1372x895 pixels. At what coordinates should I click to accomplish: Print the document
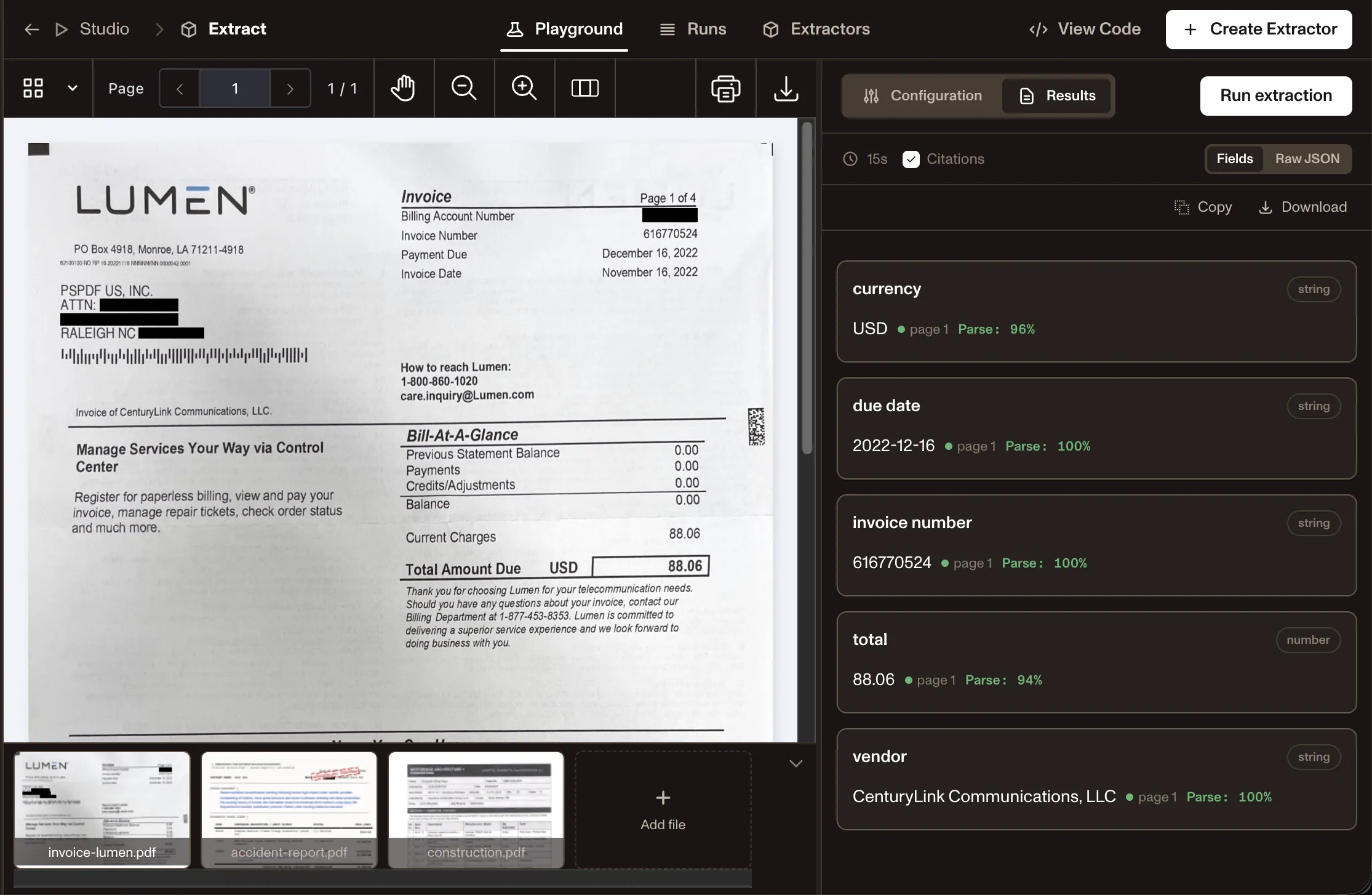pyautogui.click(x=726, y=88)
